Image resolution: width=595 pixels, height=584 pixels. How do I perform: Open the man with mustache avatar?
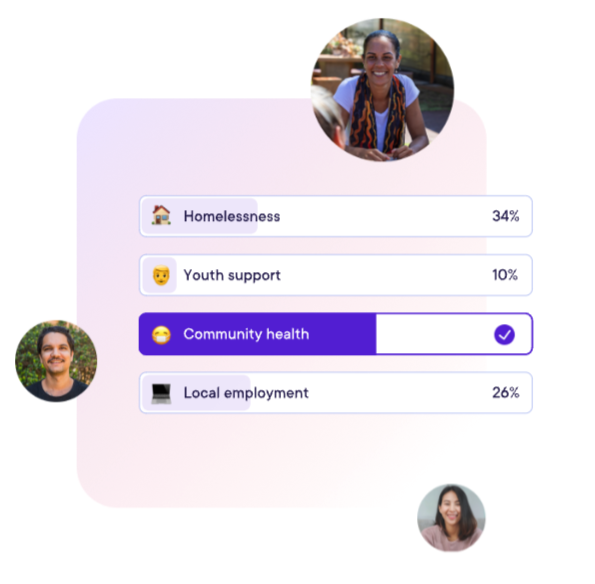click(x=56, y=361)
